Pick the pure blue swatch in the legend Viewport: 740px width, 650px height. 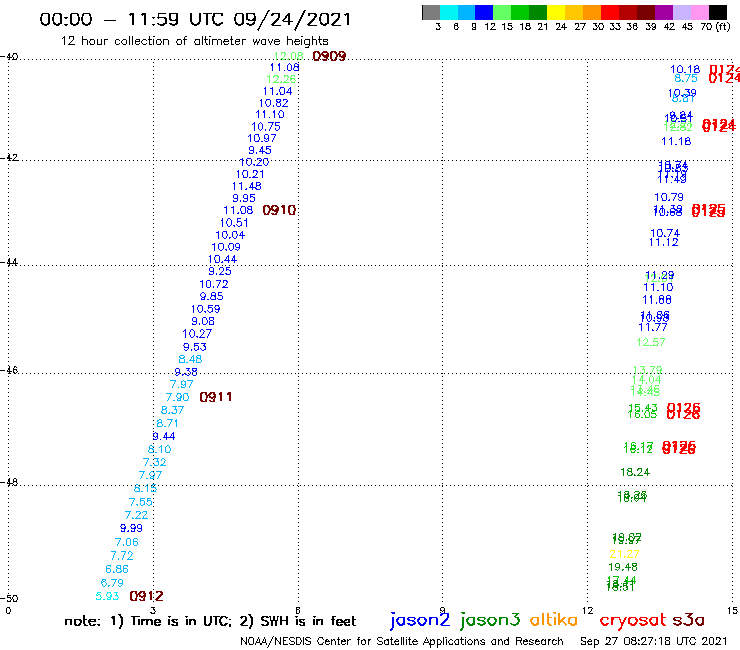[485, 12]
